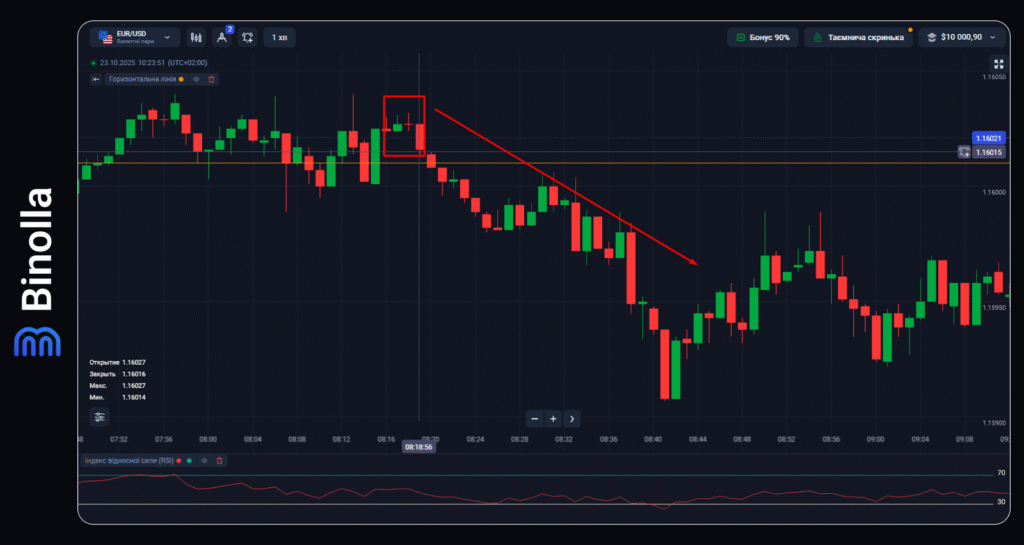Open the 1 хв timeframe selector
This screenshot has width=1024, height=545.
tap(279, 37)
